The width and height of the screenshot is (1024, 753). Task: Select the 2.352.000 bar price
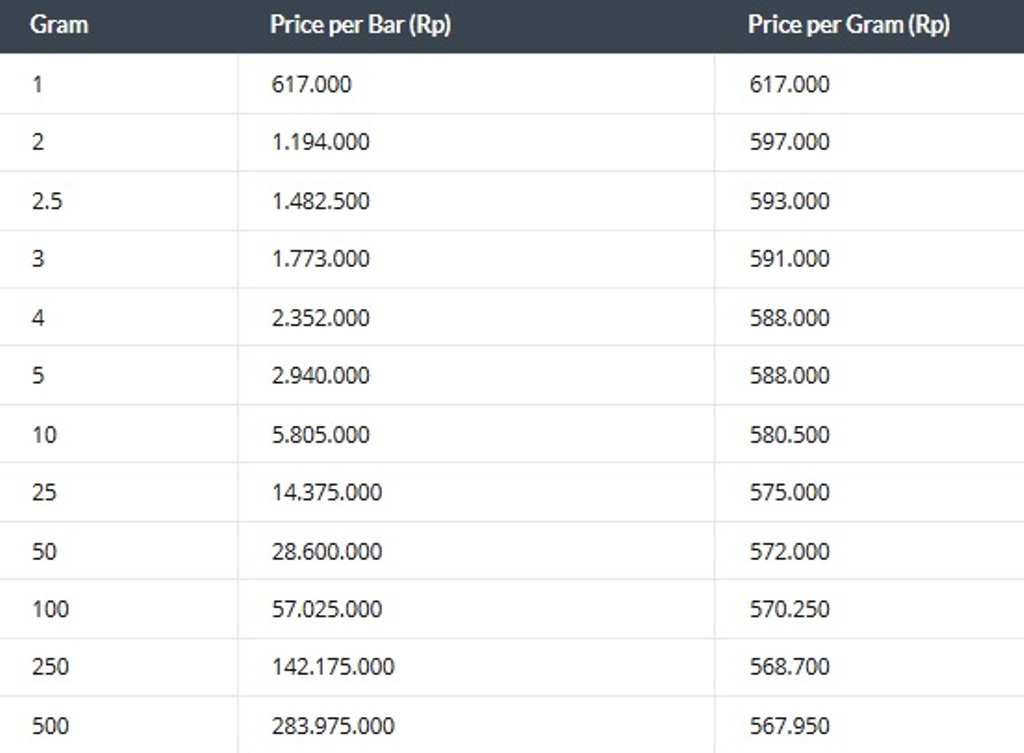coord(320,318)
